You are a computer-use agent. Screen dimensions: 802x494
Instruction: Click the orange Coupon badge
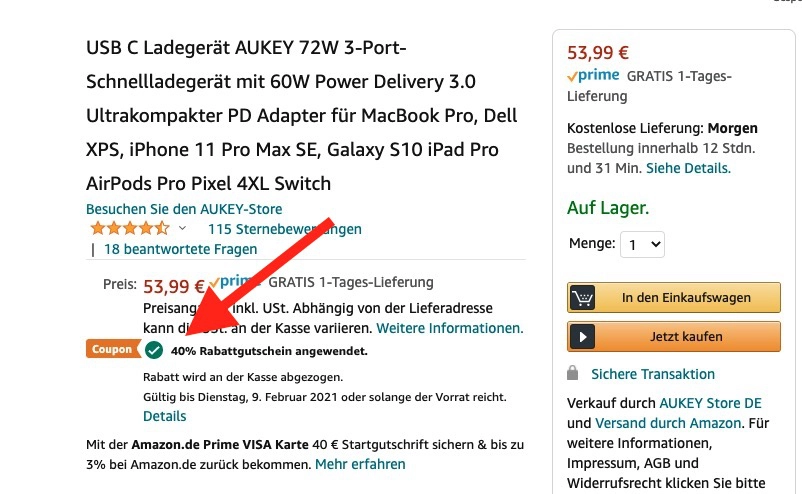click(113, 350)
